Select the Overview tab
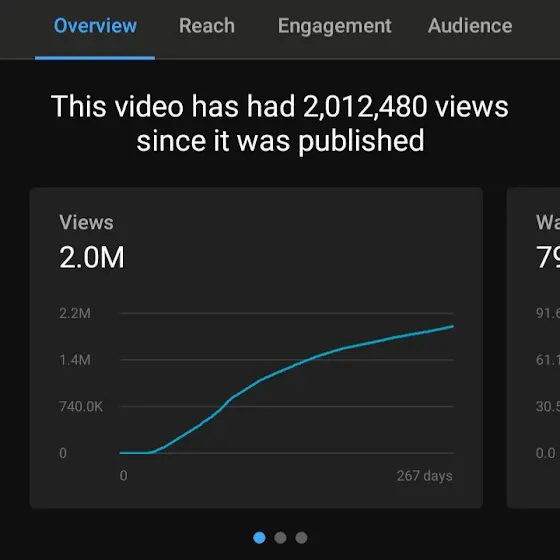This screenshot has height=560, width=560. click(x=95, y=26)
